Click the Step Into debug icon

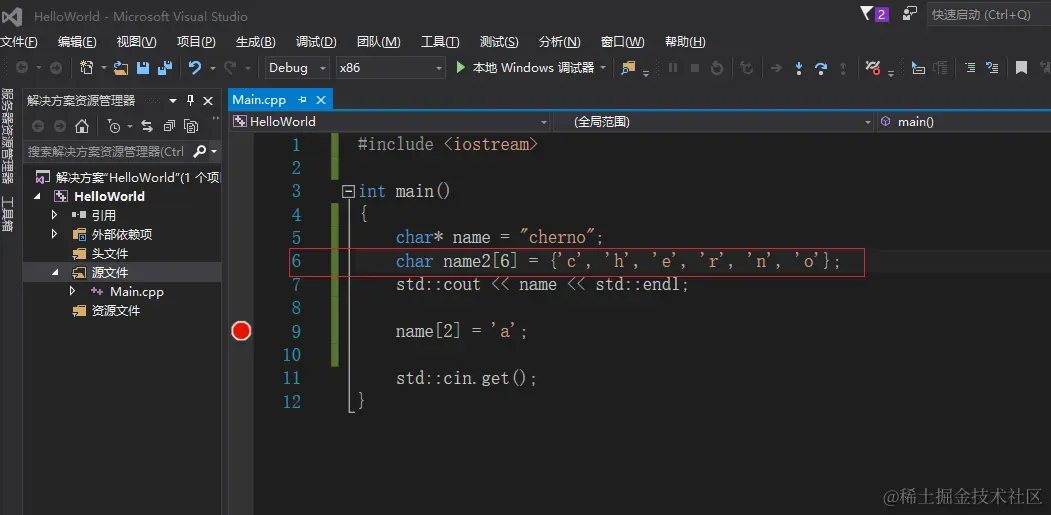coord(799,68)
